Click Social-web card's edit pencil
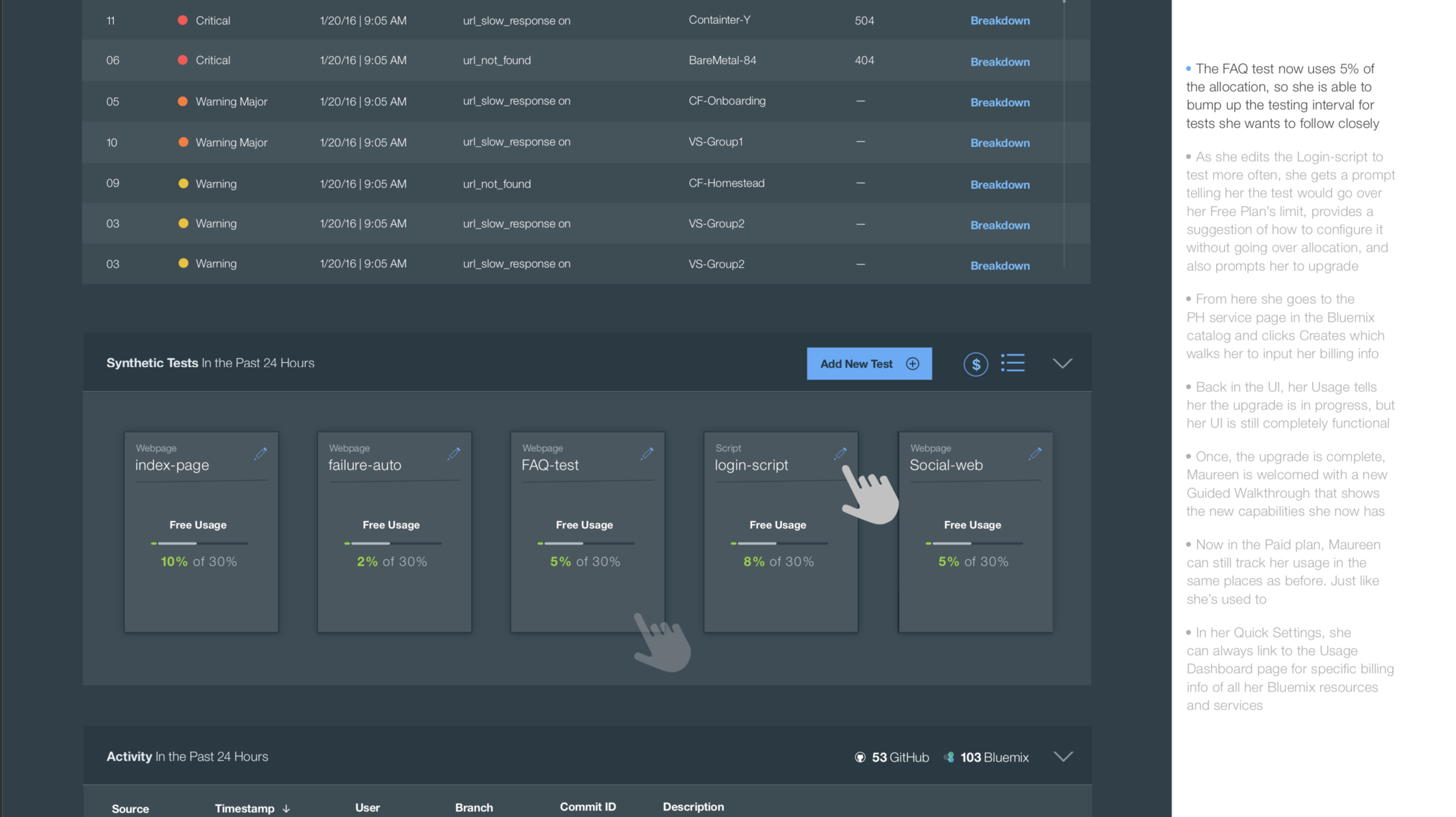 click(1035, 454)
